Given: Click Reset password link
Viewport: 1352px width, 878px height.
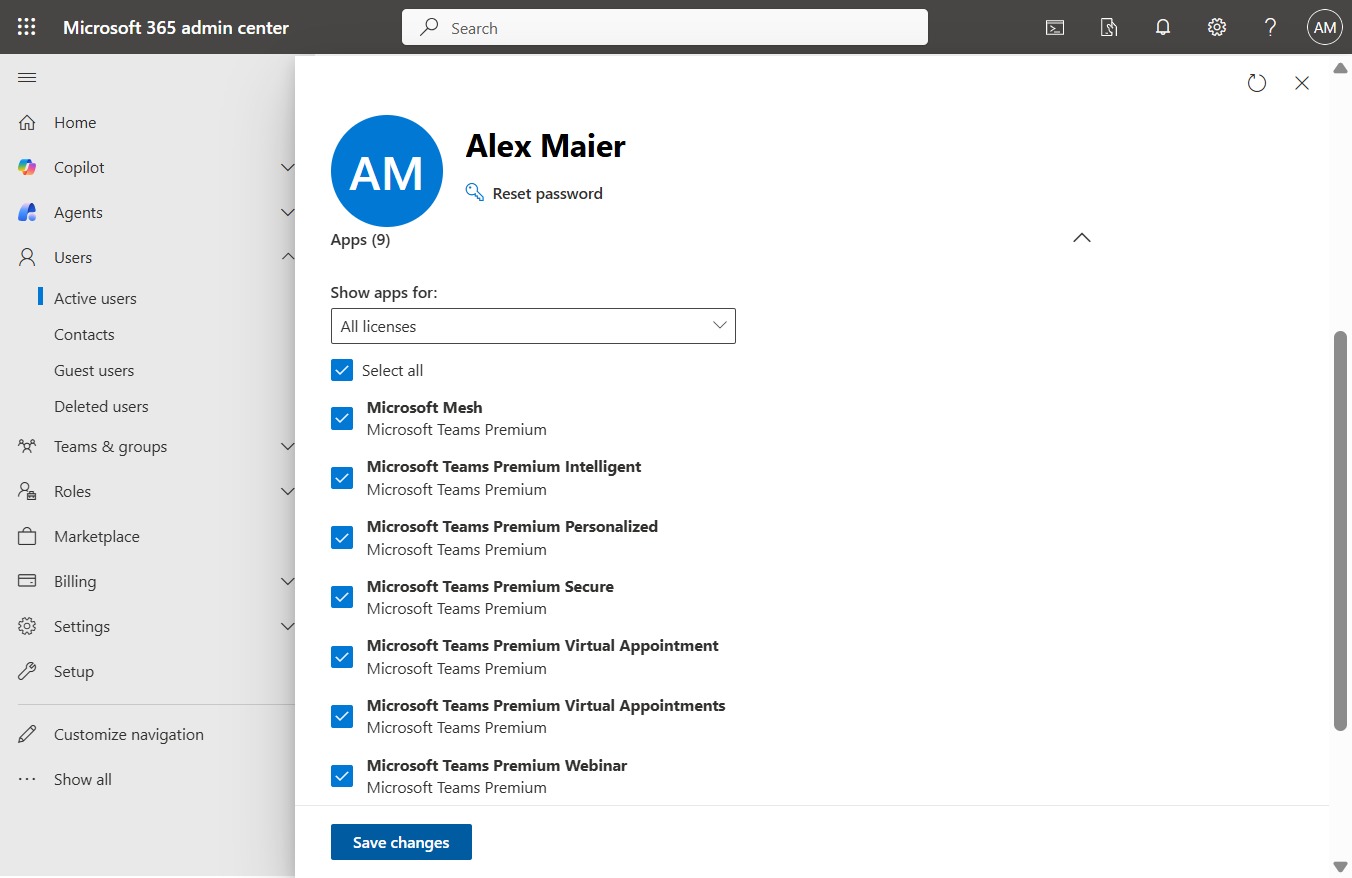Looking at the screenshot, I should (x=548, y=193).
